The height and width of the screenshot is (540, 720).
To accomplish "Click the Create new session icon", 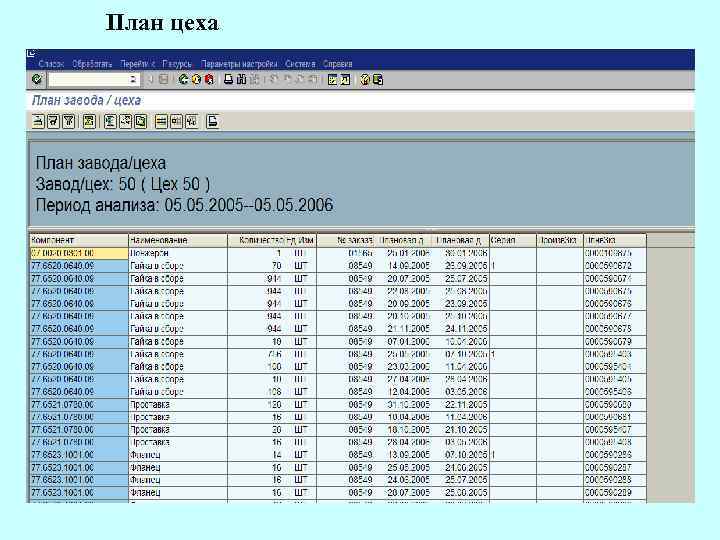I will [x=332, y=79].
